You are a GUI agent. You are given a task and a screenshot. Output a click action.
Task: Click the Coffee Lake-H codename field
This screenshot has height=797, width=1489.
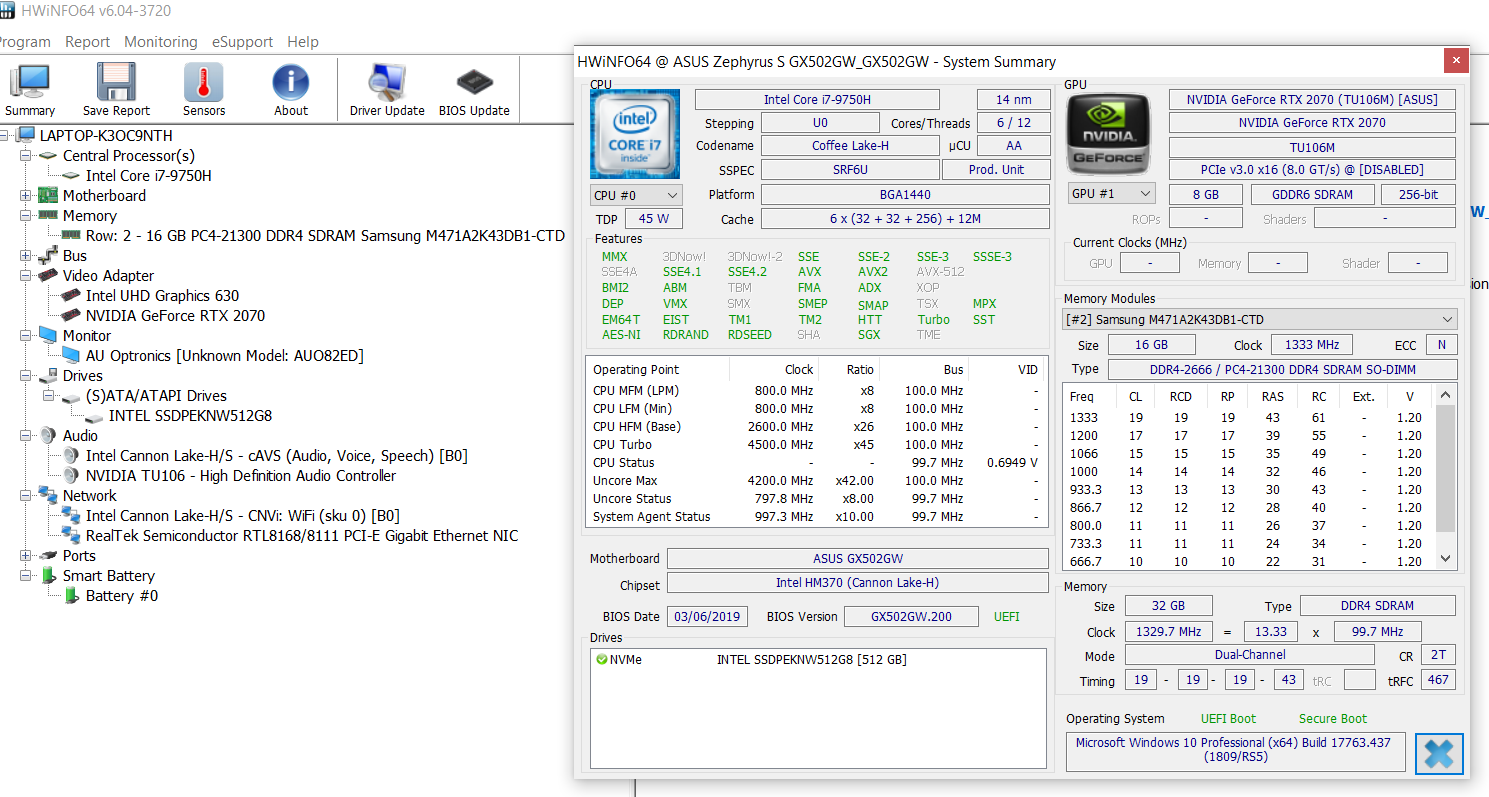(x=850, y=146)
